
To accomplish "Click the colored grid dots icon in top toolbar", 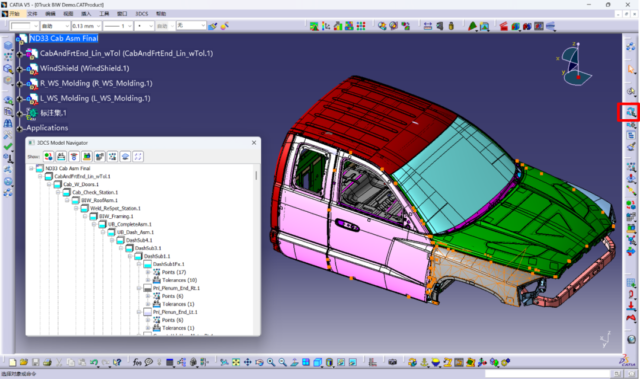I will pos(361,26).
